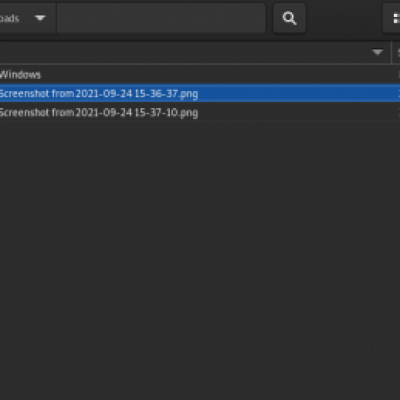Click dark toolbar gap right of the search button

344,18
